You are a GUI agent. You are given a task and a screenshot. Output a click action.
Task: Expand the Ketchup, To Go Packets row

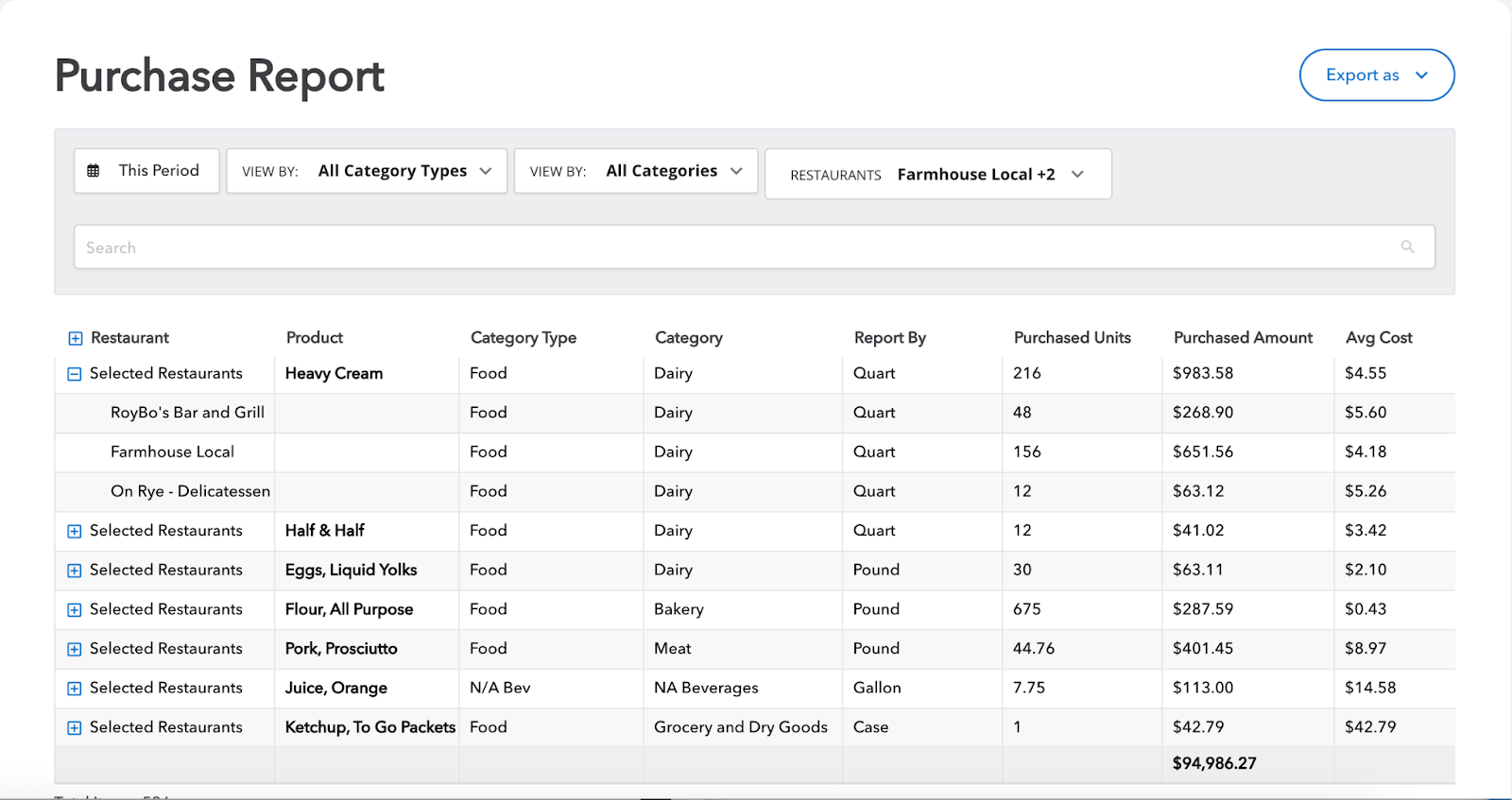(75, 728)
